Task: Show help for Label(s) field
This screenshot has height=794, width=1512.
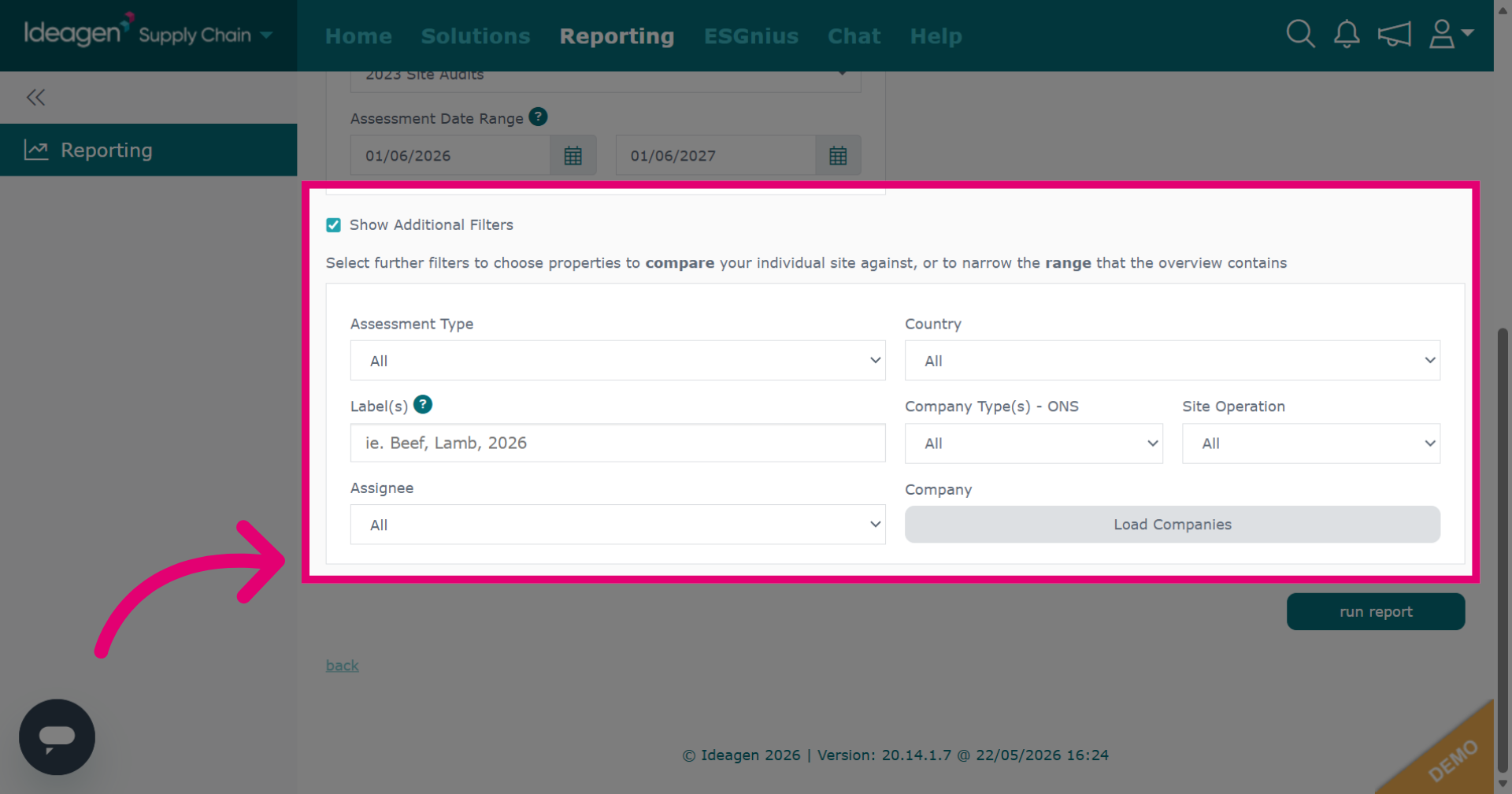Action: [423, 405]
